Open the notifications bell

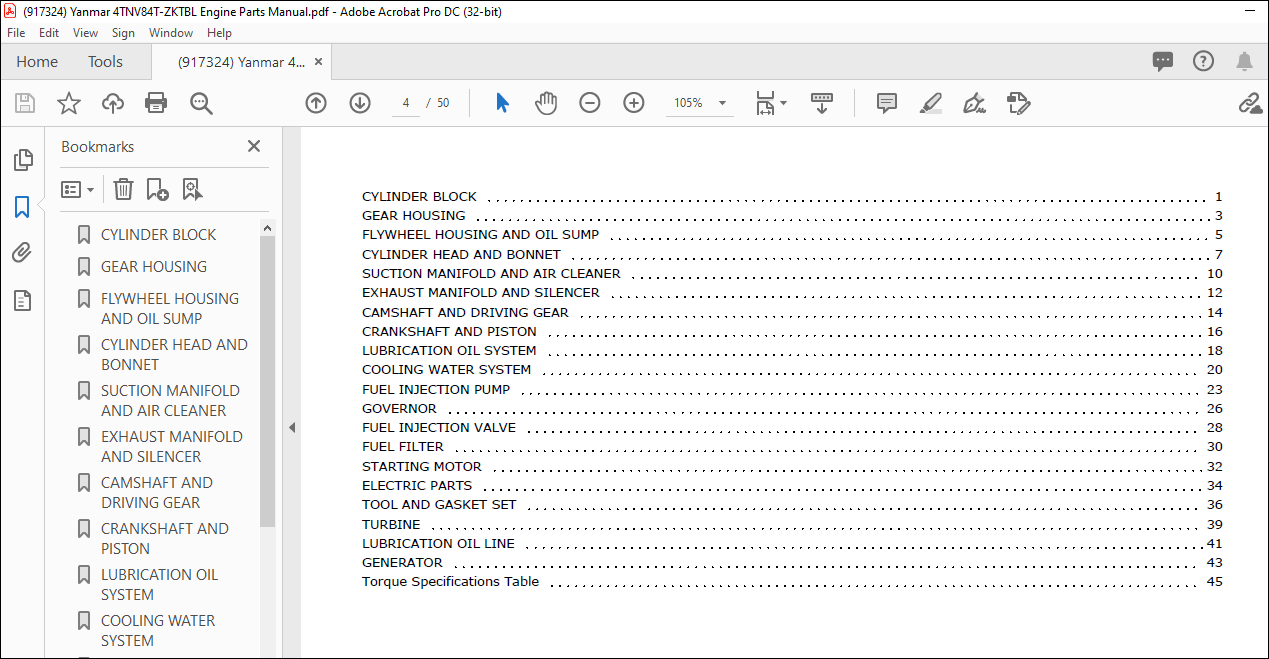click(1244, 62)
